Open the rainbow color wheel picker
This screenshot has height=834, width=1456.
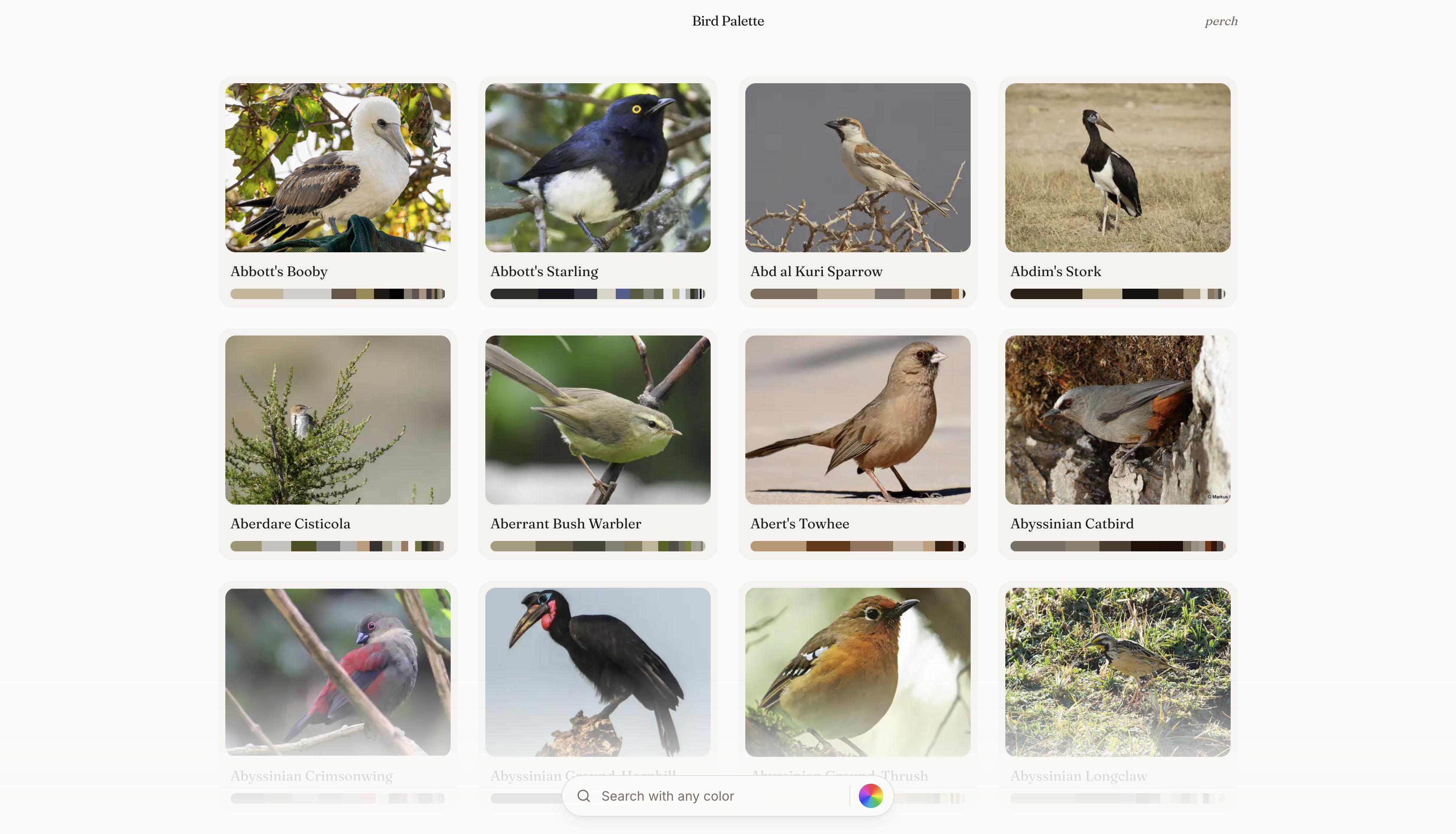coord(871,796)
